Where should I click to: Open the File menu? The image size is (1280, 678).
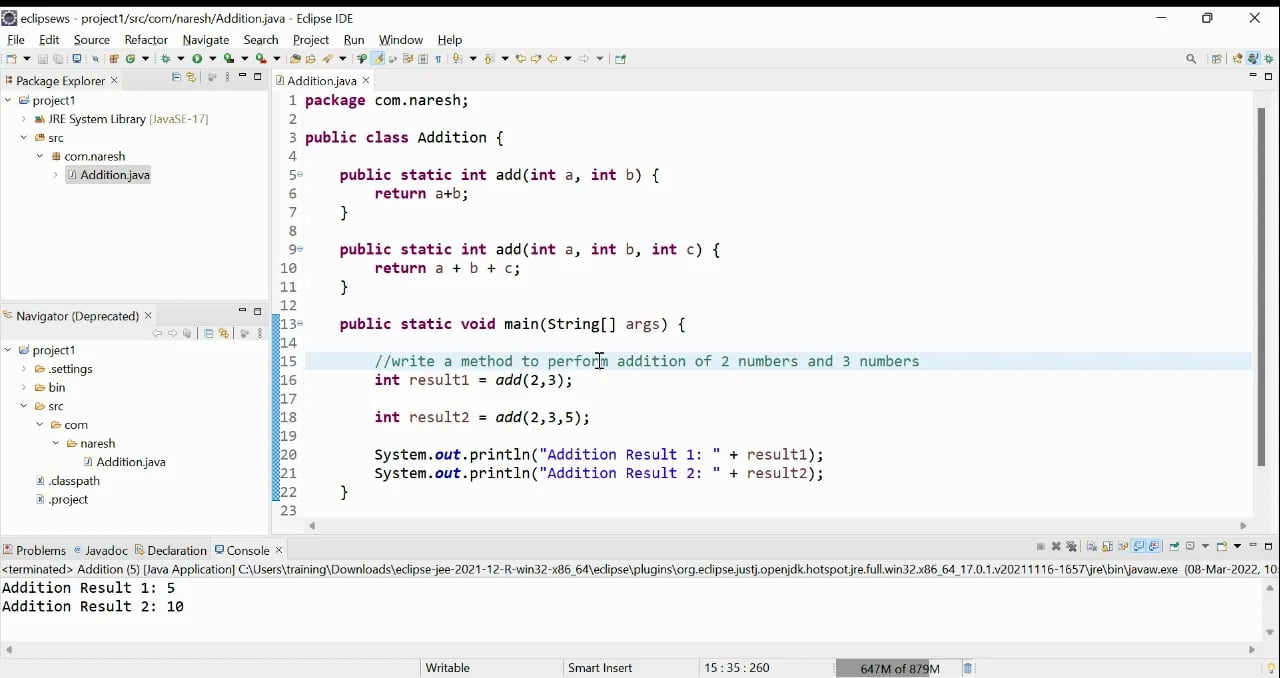(x=16, y=40)
